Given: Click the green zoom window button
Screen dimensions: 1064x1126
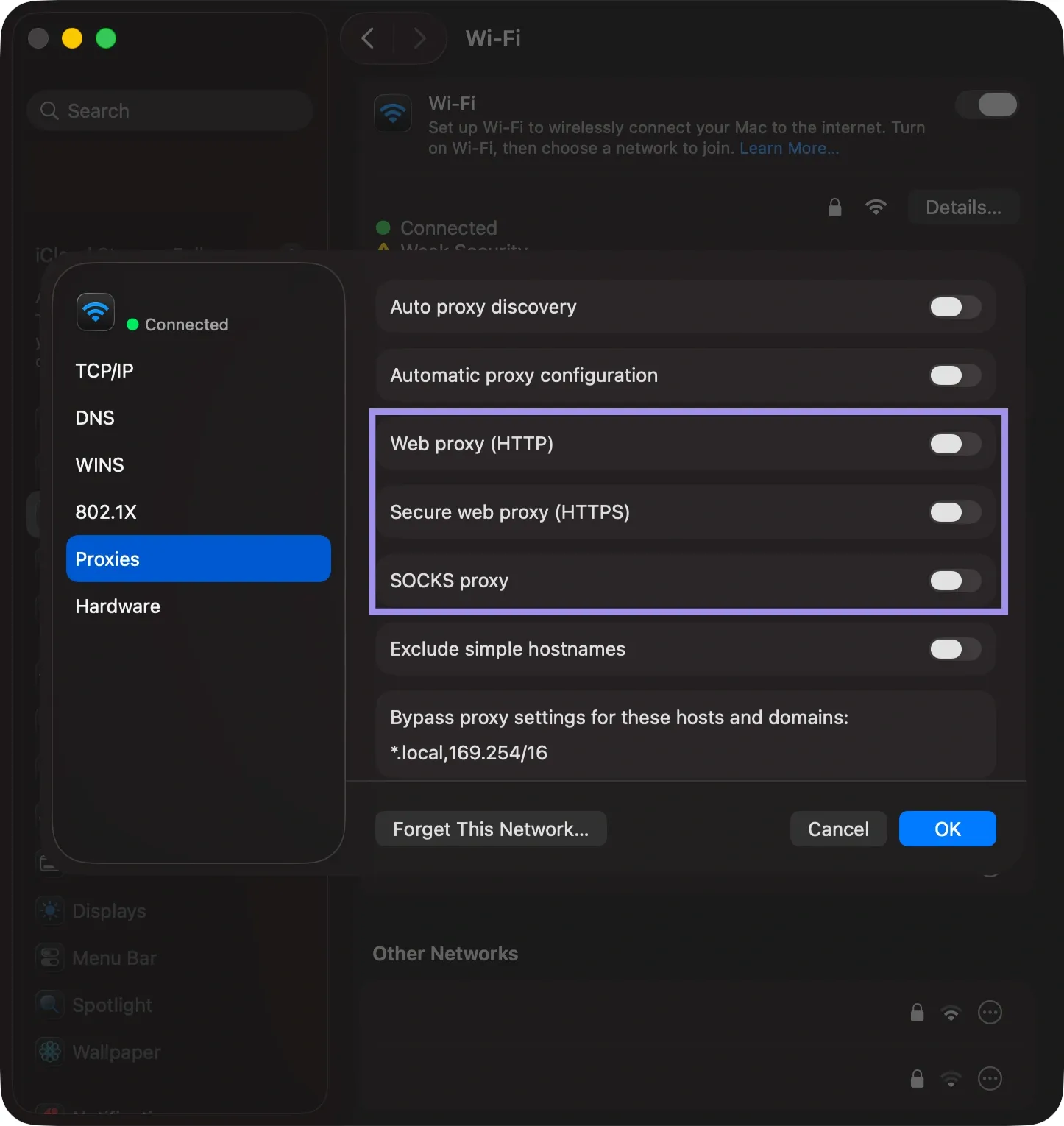Looking at the screenshot, I should click(x=106, y=38).
